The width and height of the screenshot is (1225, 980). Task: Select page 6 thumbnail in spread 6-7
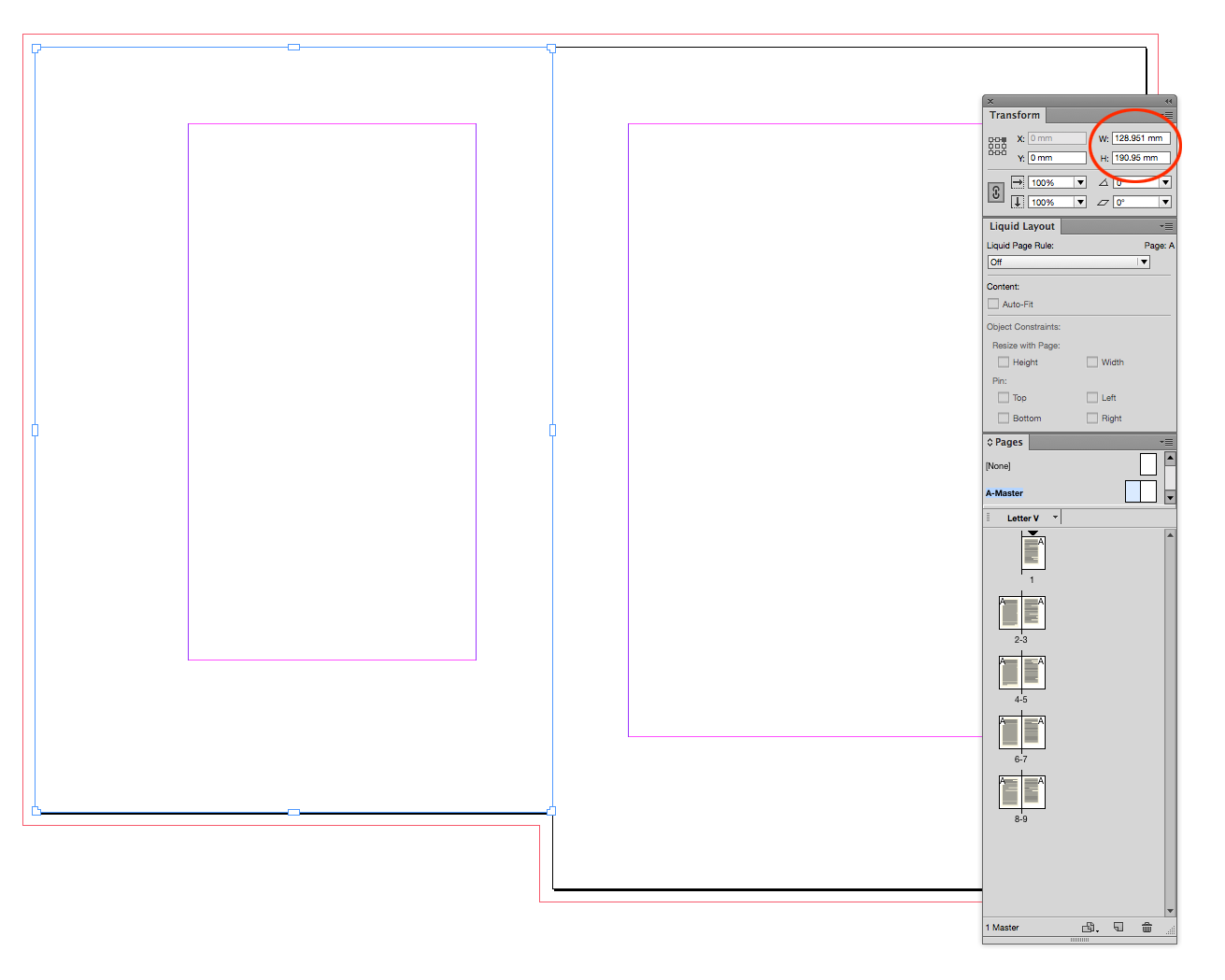tap(1009, 732)
